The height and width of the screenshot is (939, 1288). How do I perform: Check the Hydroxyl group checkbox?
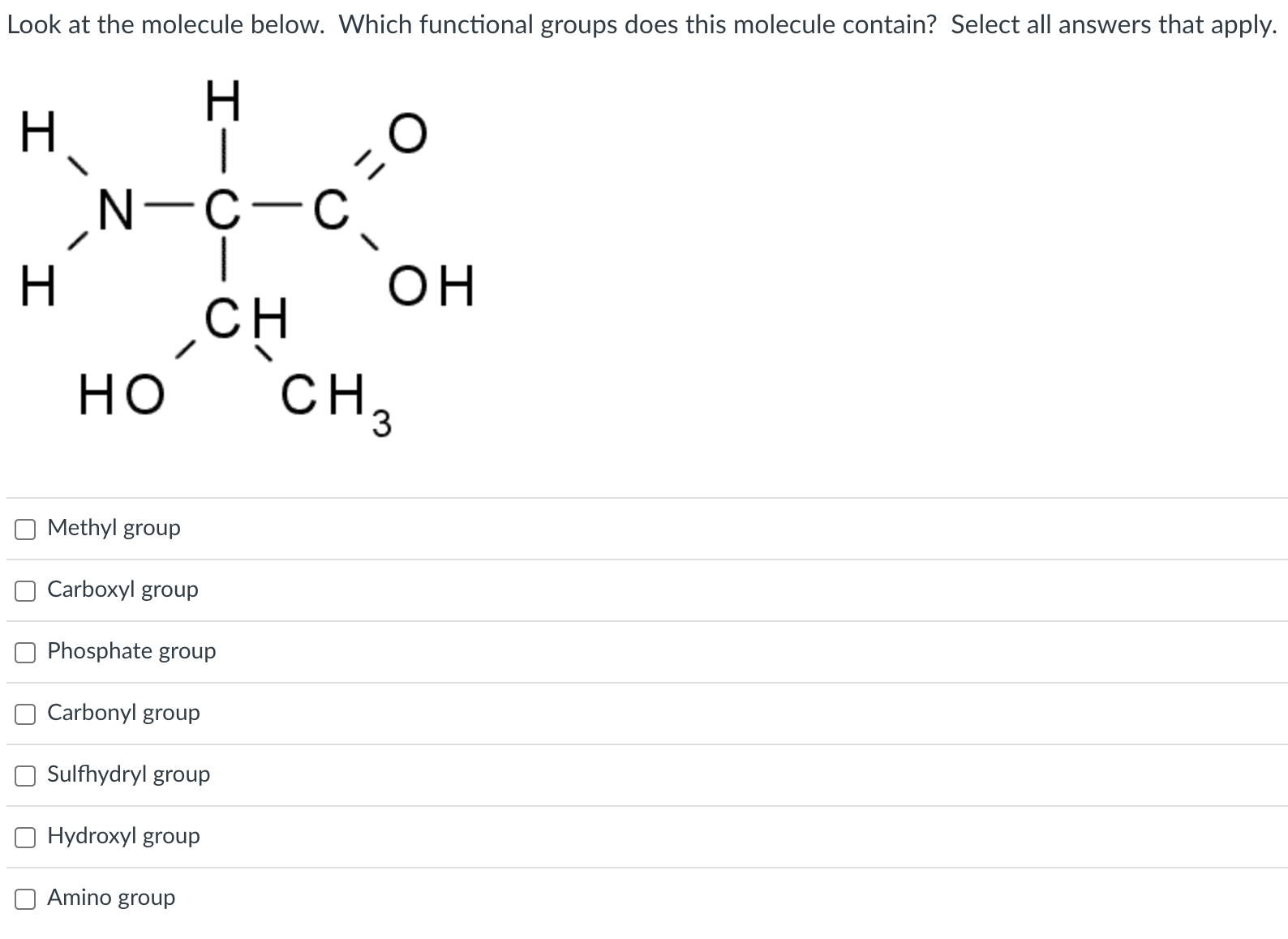pyautogui.click(x=25, y=836)
